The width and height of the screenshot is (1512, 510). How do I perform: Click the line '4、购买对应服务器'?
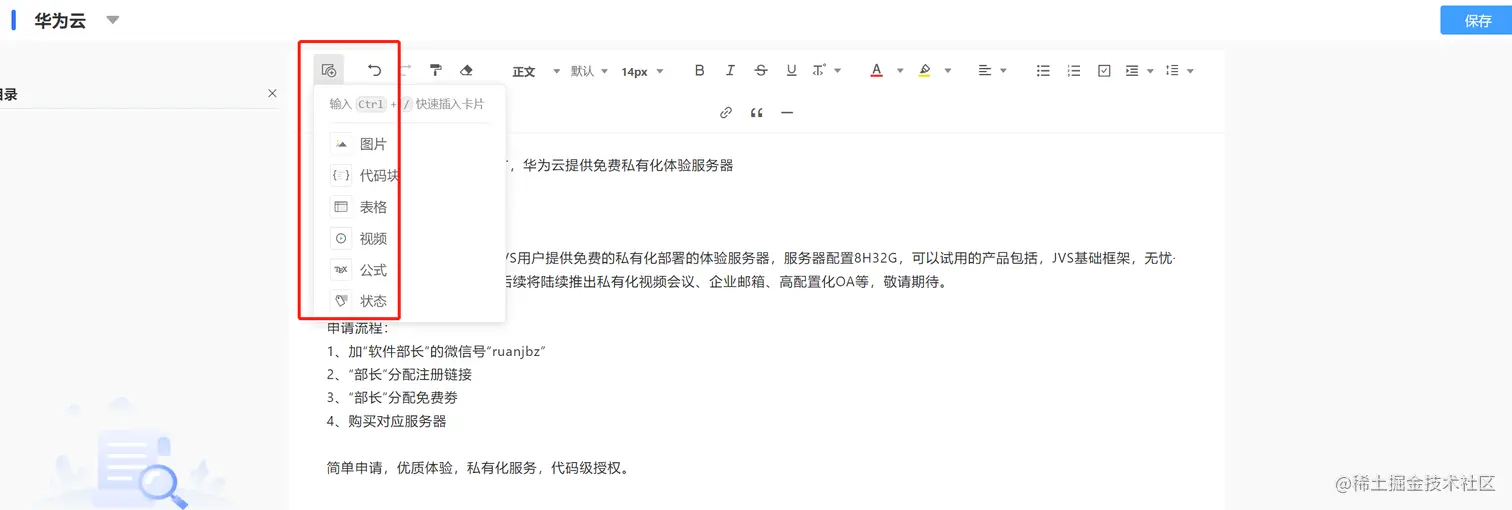(387, 421)
